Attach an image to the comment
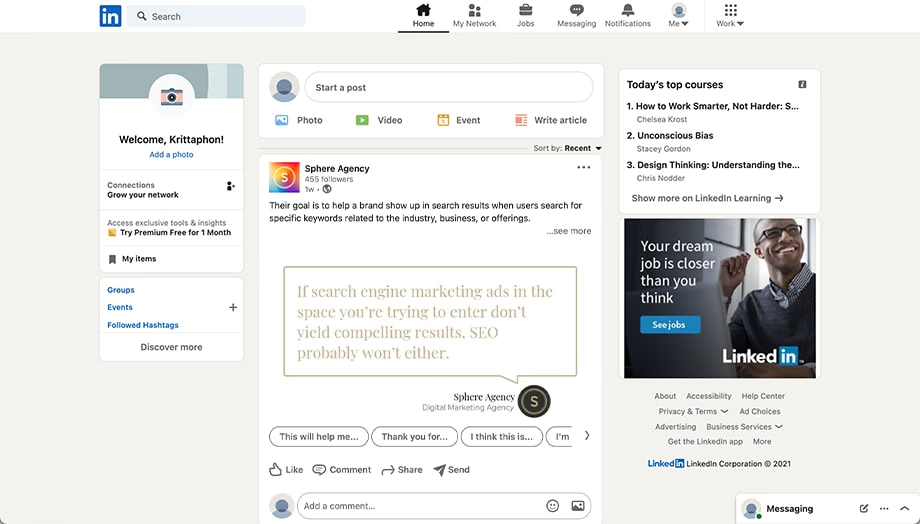The height and width of the screenshot is (524, 920). point(578,506)
